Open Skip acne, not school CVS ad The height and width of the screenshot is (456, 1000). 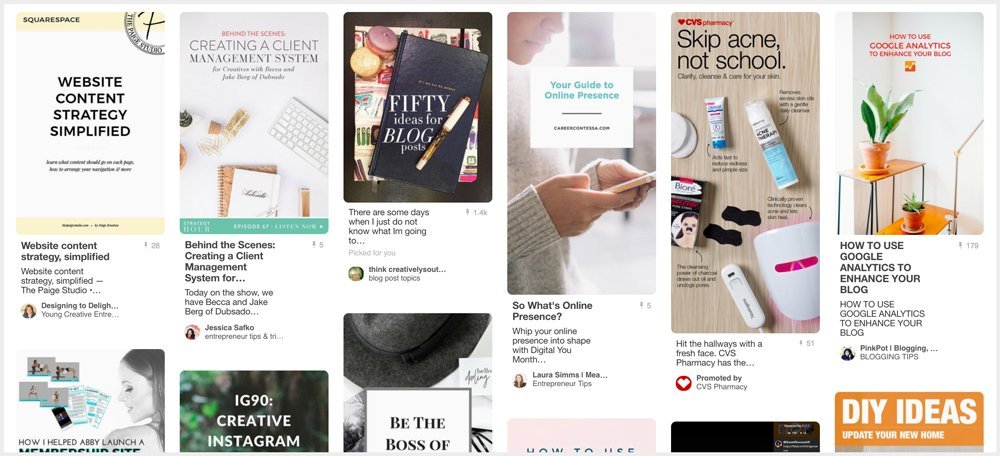tap(746, 172)
